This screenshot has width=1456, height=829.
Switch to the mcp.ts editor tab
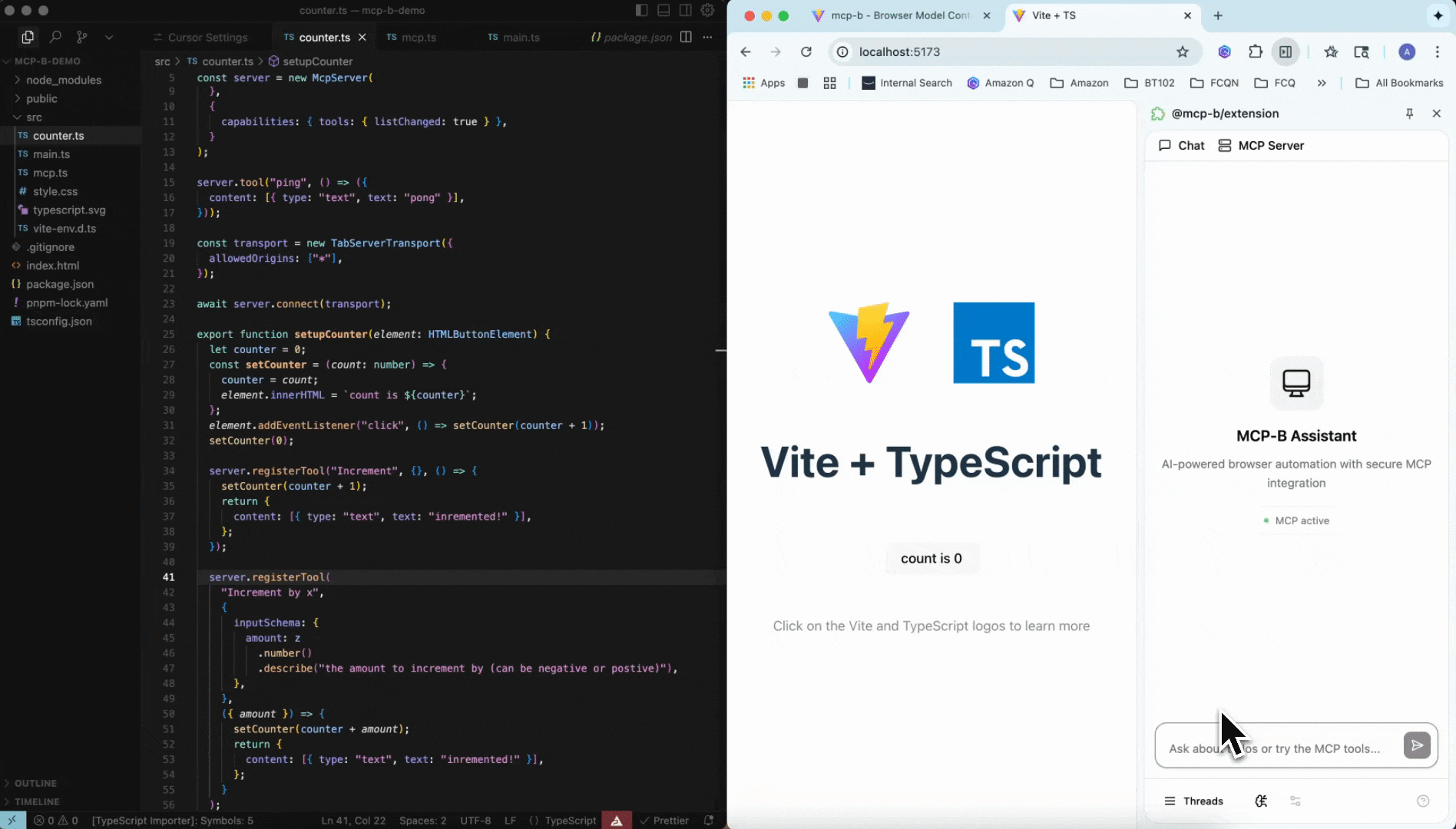click(x=419, y=37)
